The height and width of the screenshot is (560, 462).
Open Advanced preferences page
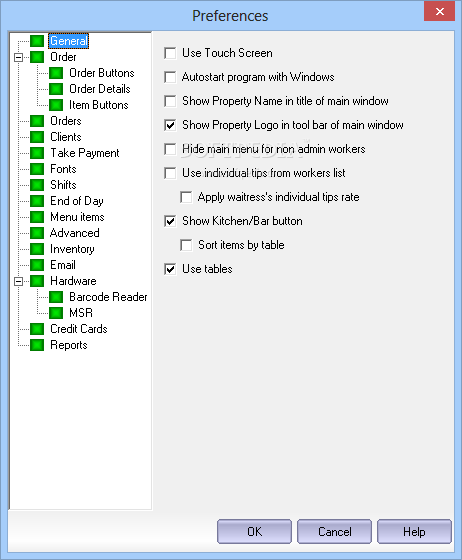coord(75,233)
